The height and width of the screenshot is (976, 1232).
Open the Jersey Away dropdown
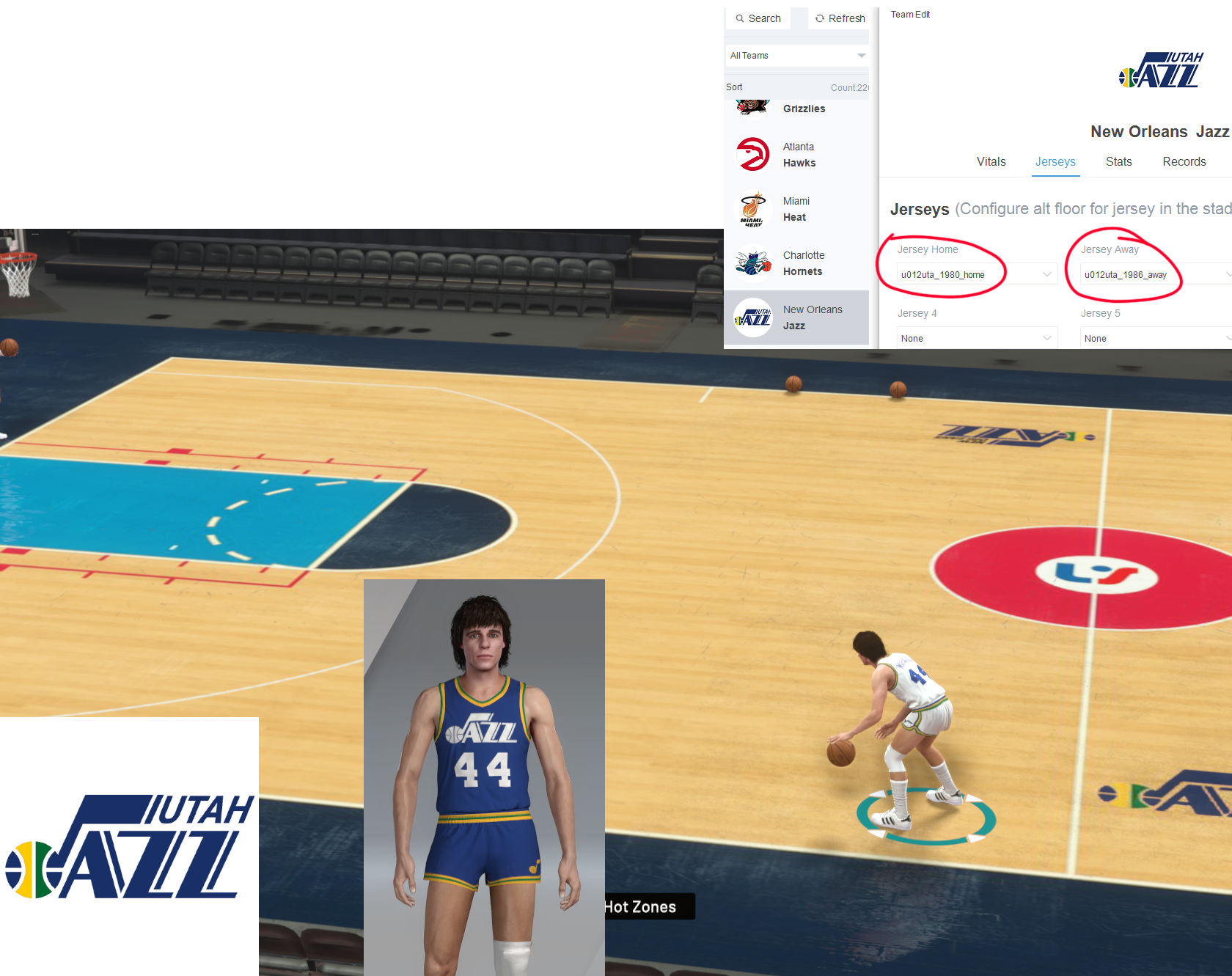pyautogui.click(x=1156, y=274)
